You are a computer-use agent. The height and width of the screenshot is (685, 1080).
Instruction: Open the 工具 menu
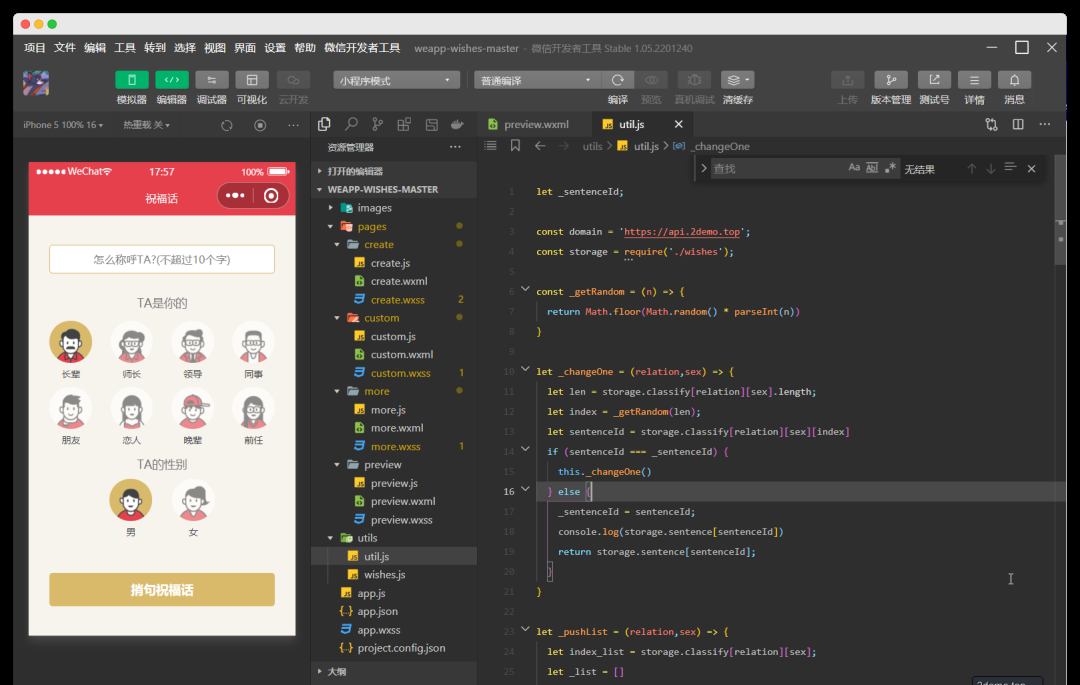coord(125,48)
